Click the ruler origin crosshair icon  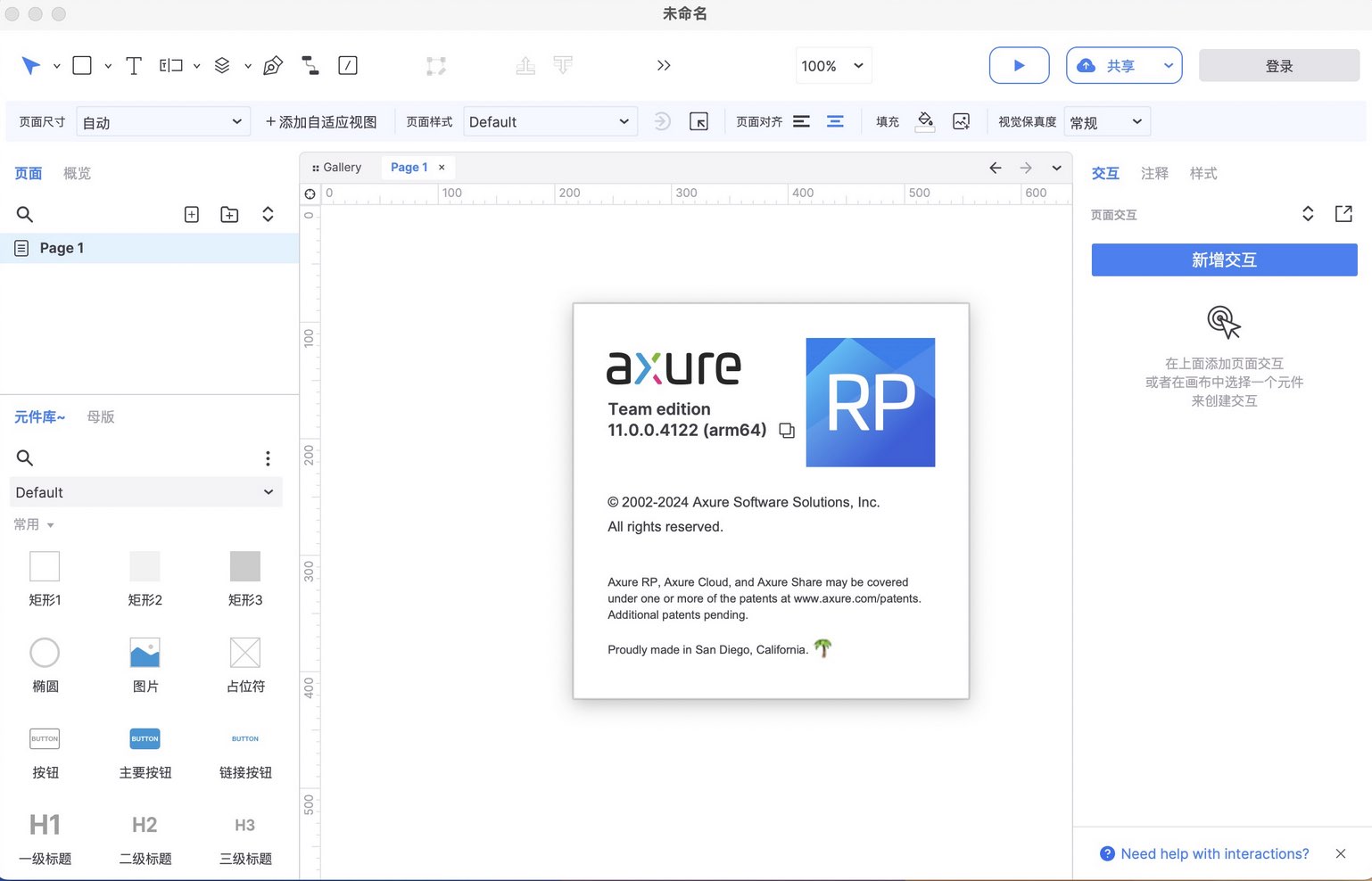pyautogui.click(x=310, y=193)
